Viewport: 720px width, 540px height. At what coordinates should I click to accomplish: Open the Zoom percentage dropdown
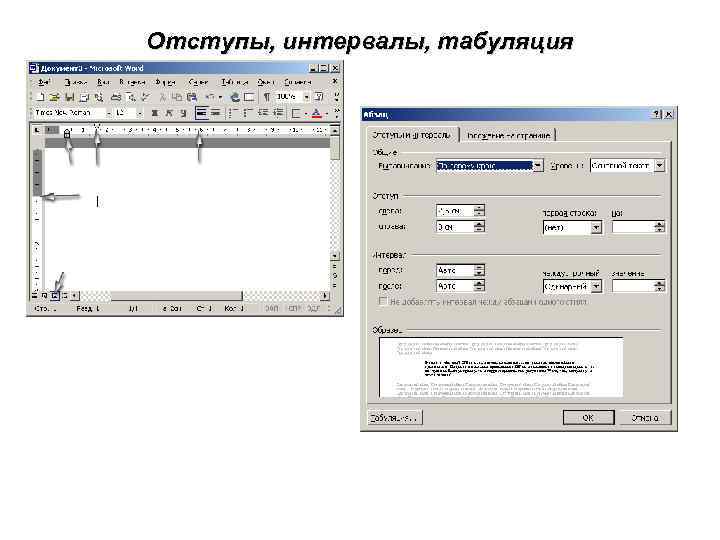[x=306, y=97]
